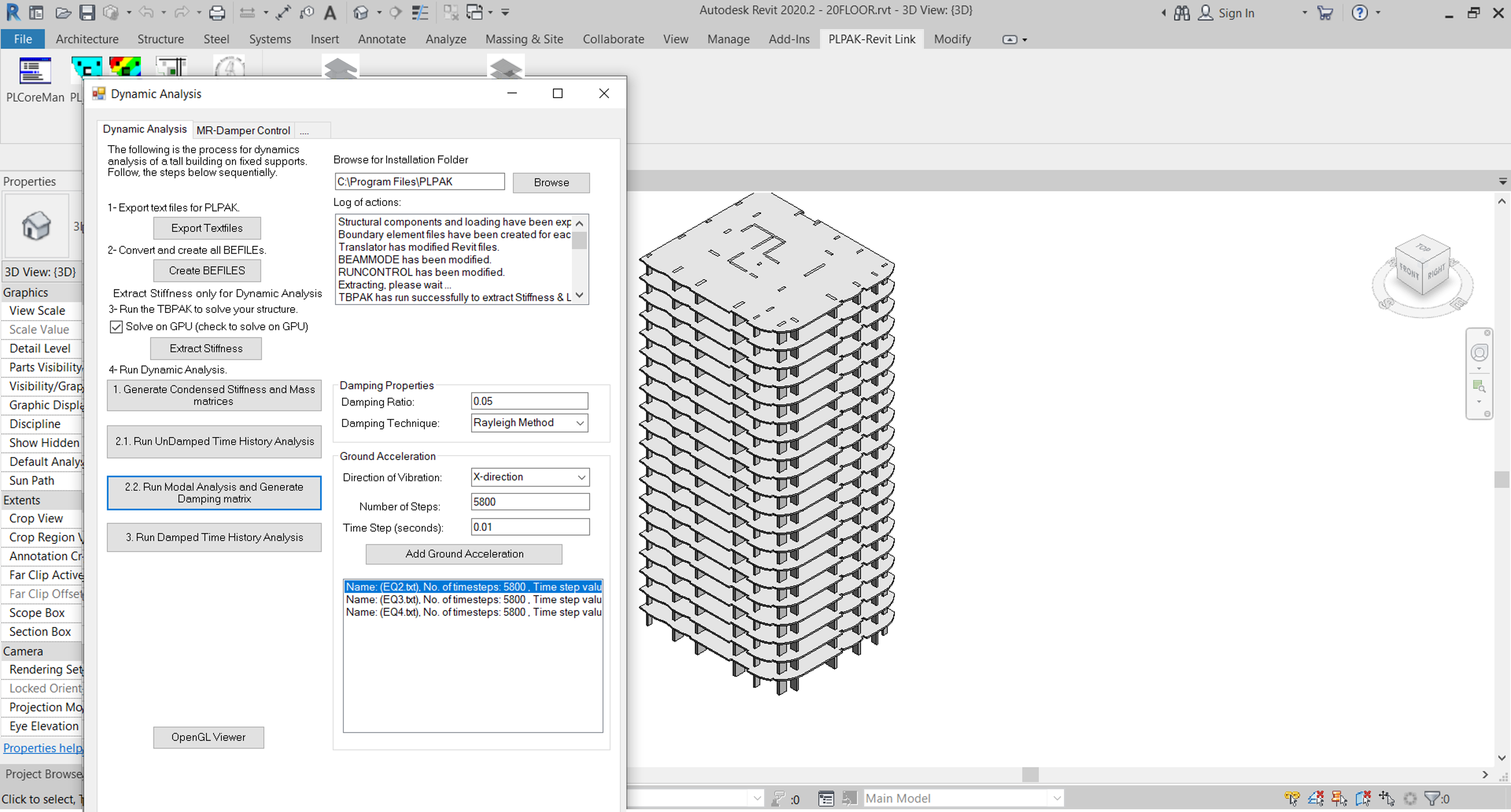Viewport: 1511px width, 812px height.
Task: Select the Tag by Category icon
Action: pyautogui.click(x=307, y=12)
